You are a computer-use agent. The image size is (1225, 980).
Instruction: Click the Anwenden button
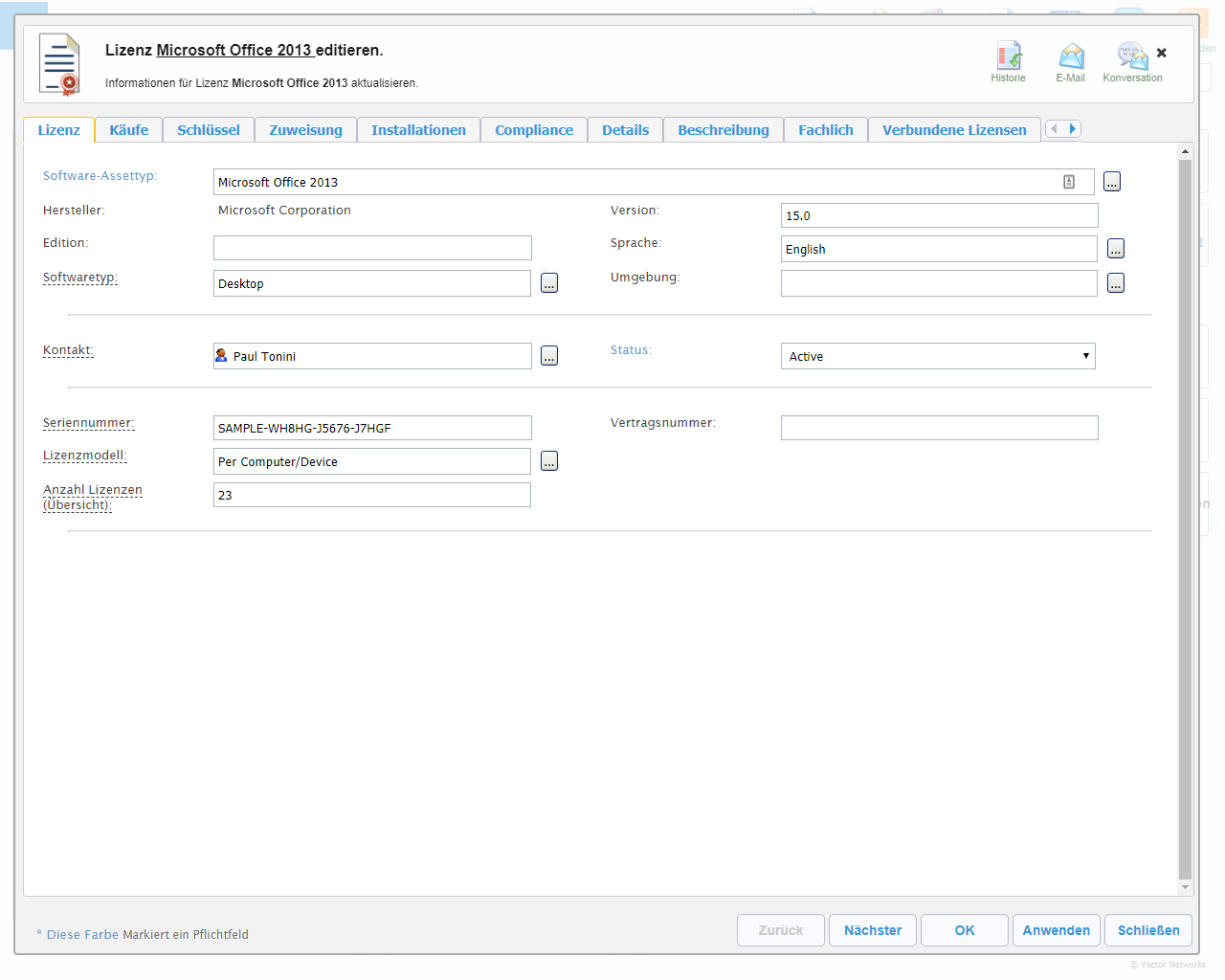coord(1057,930)
